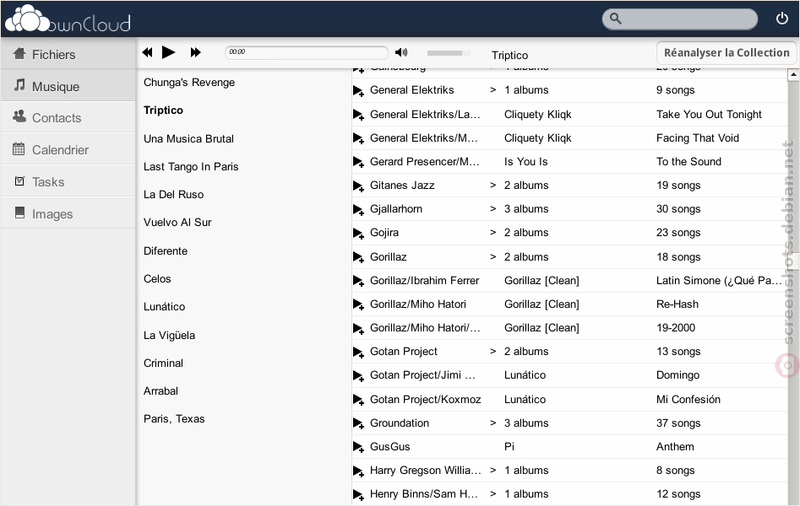Add Henry Binns/Sam H… row play icon
The image size is (800, 506).
[x=359, y=494]
